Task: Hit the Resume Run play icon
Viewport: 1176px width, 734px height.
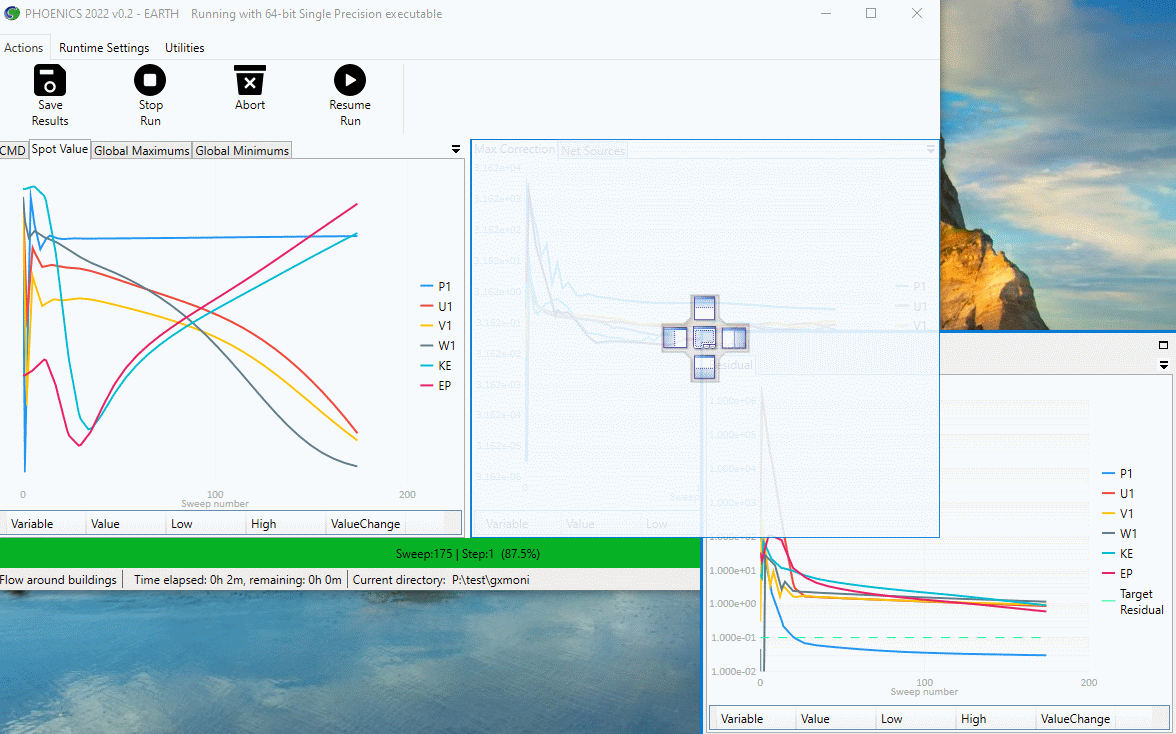Action: click(350, 80)
